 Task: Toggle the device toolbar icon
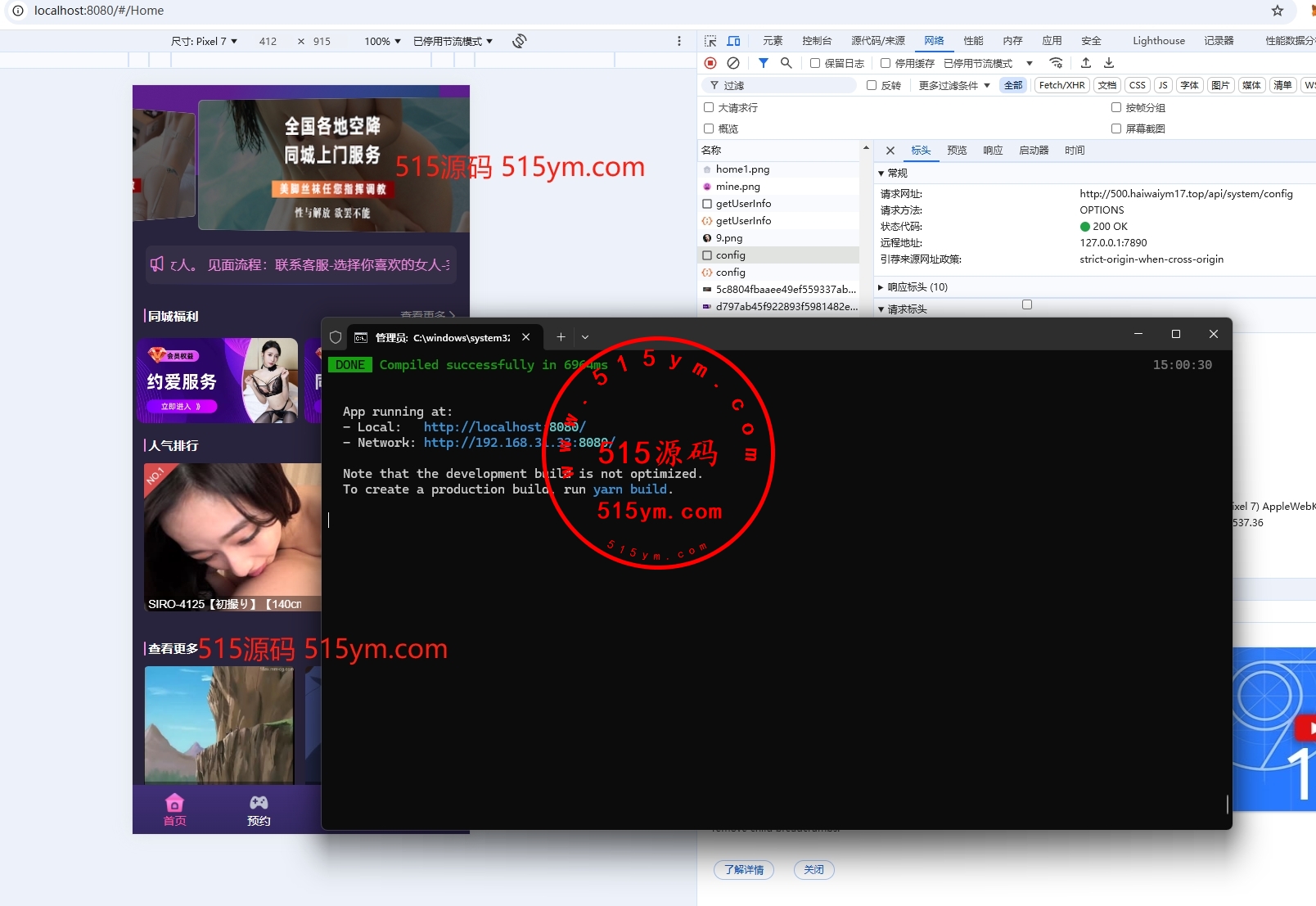coord(734,41)
